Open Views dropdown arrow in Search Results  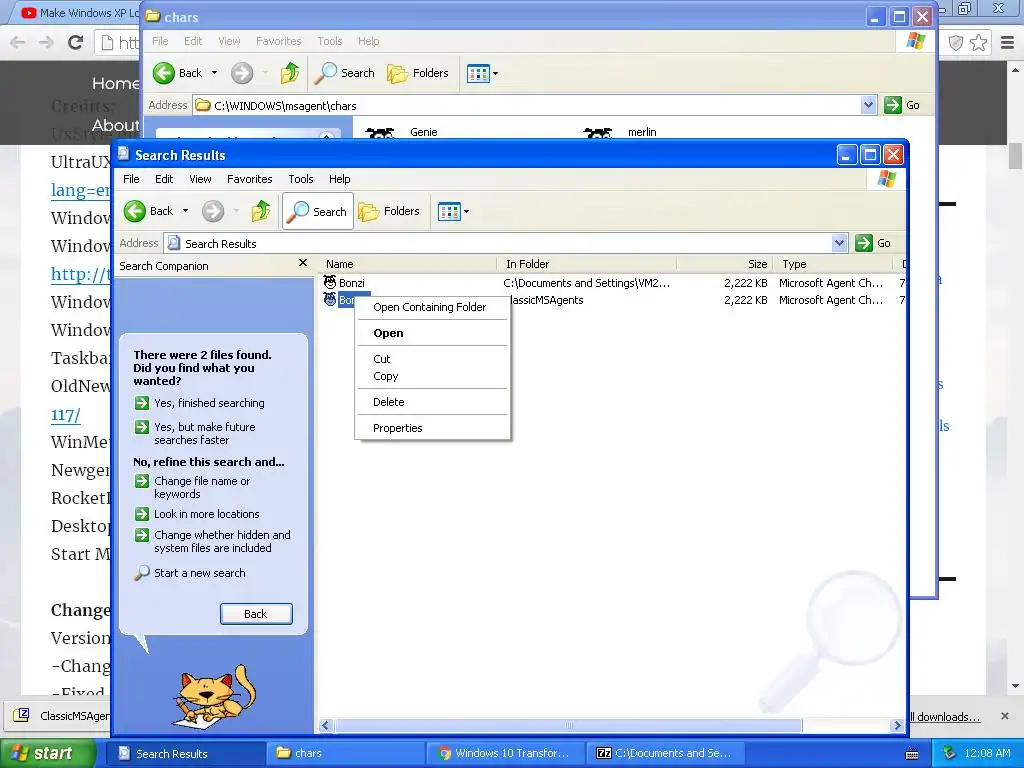pos(466,212)
